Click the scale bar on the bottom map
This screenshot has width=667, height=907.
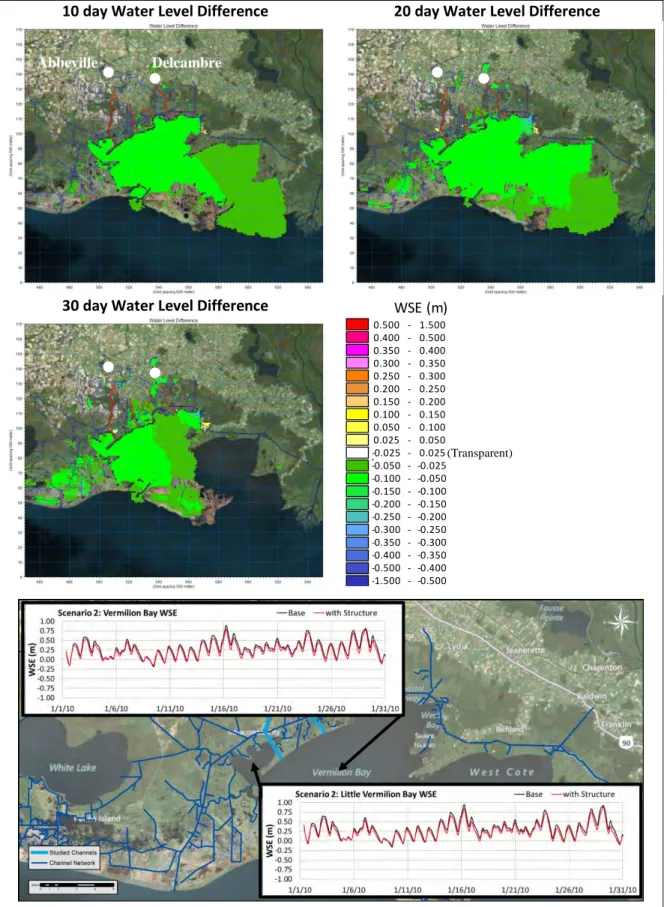point(73,886)
